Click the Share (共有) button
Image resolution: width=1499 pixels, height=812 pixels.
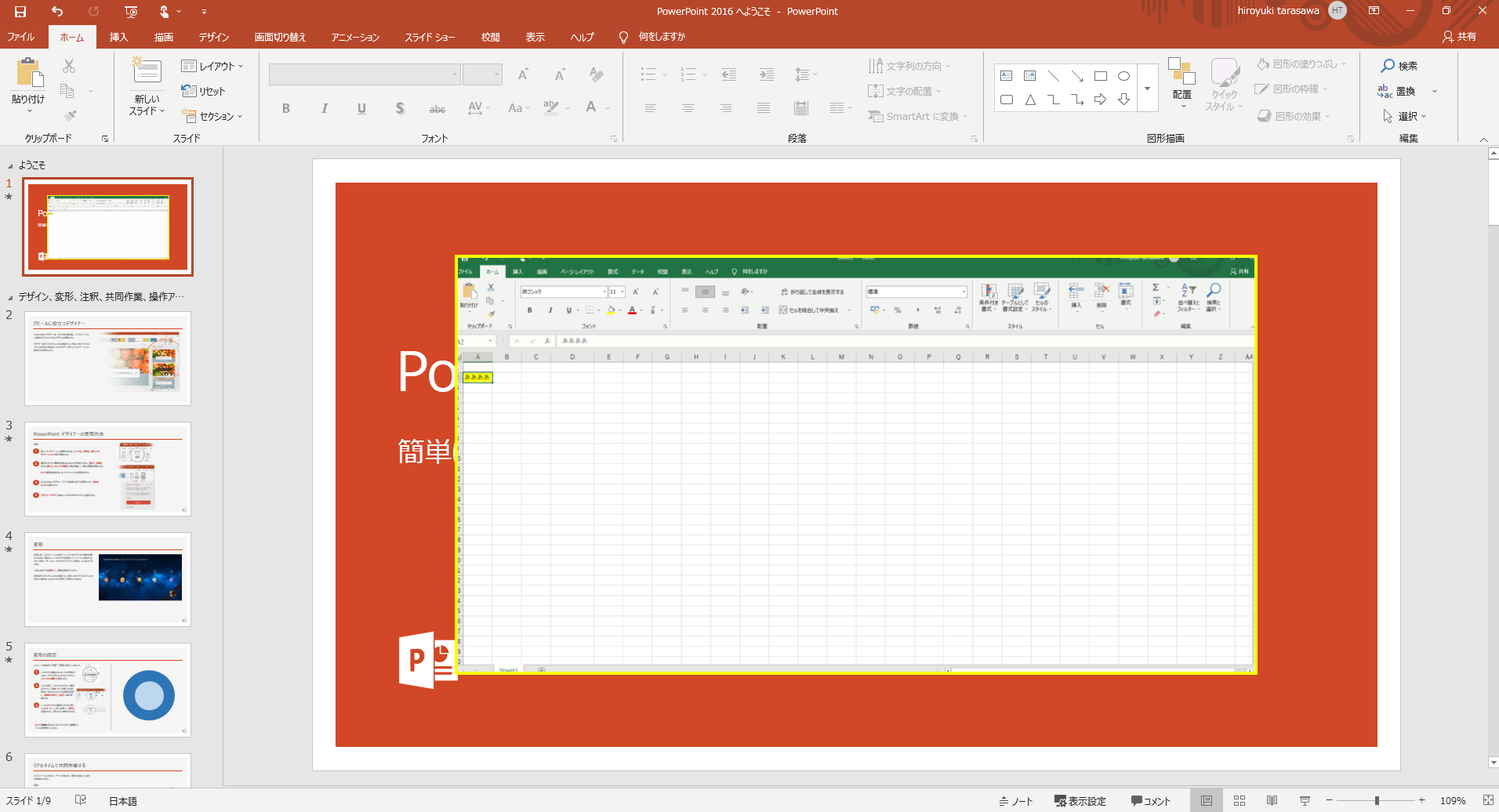click(1460, 37)
